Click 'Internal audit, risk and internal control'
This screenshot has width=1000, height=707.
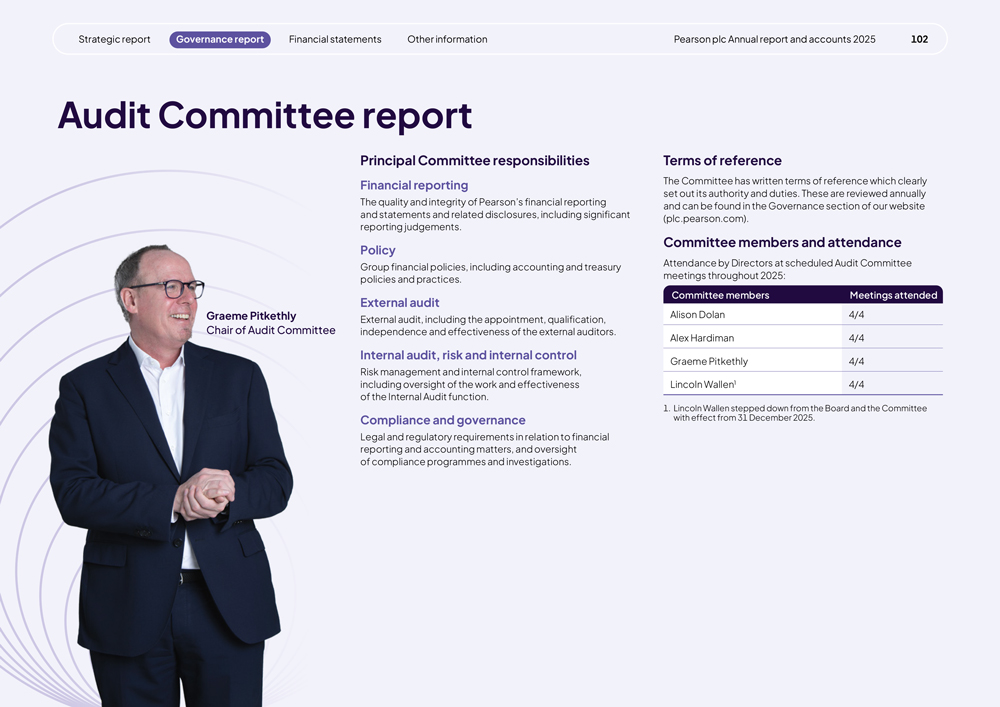[x=468, y=355]
